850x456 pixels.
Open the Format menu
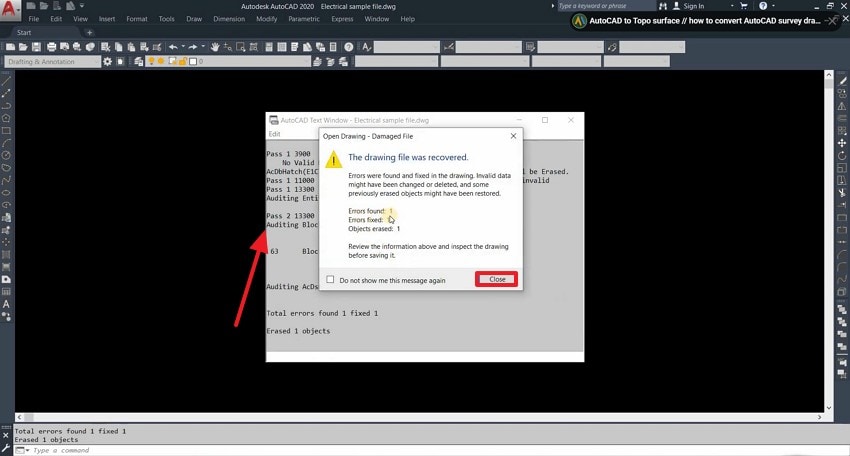click(x=137, y=19)
